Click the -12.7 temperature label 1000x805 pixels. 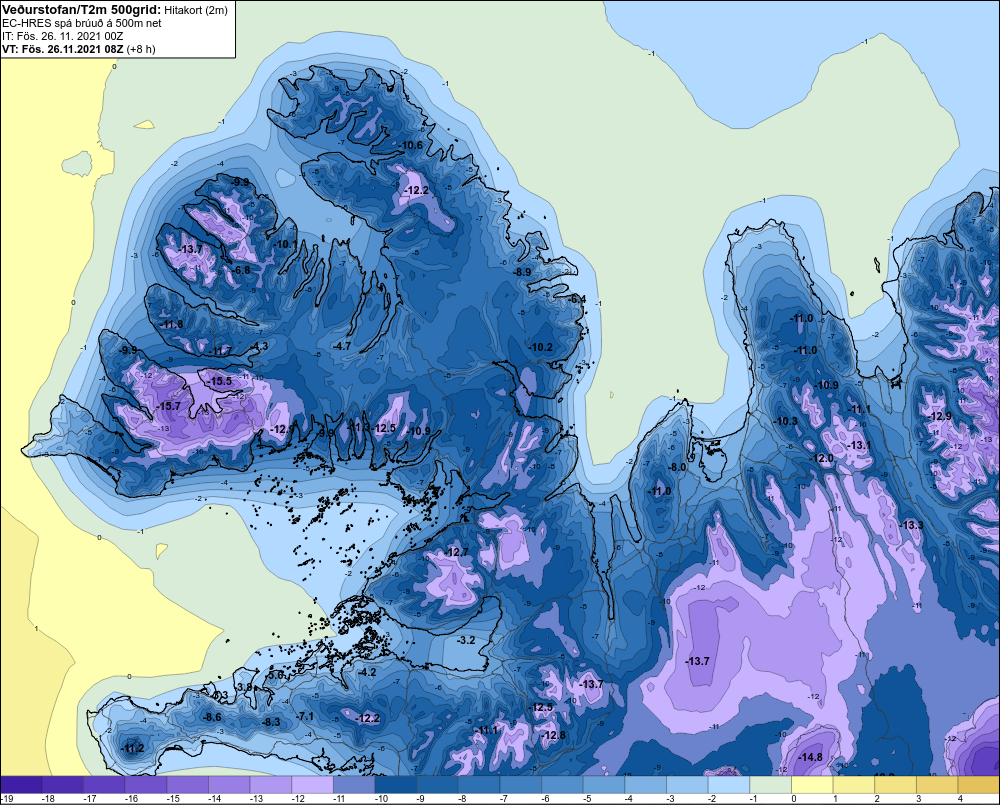click(457, 552)
